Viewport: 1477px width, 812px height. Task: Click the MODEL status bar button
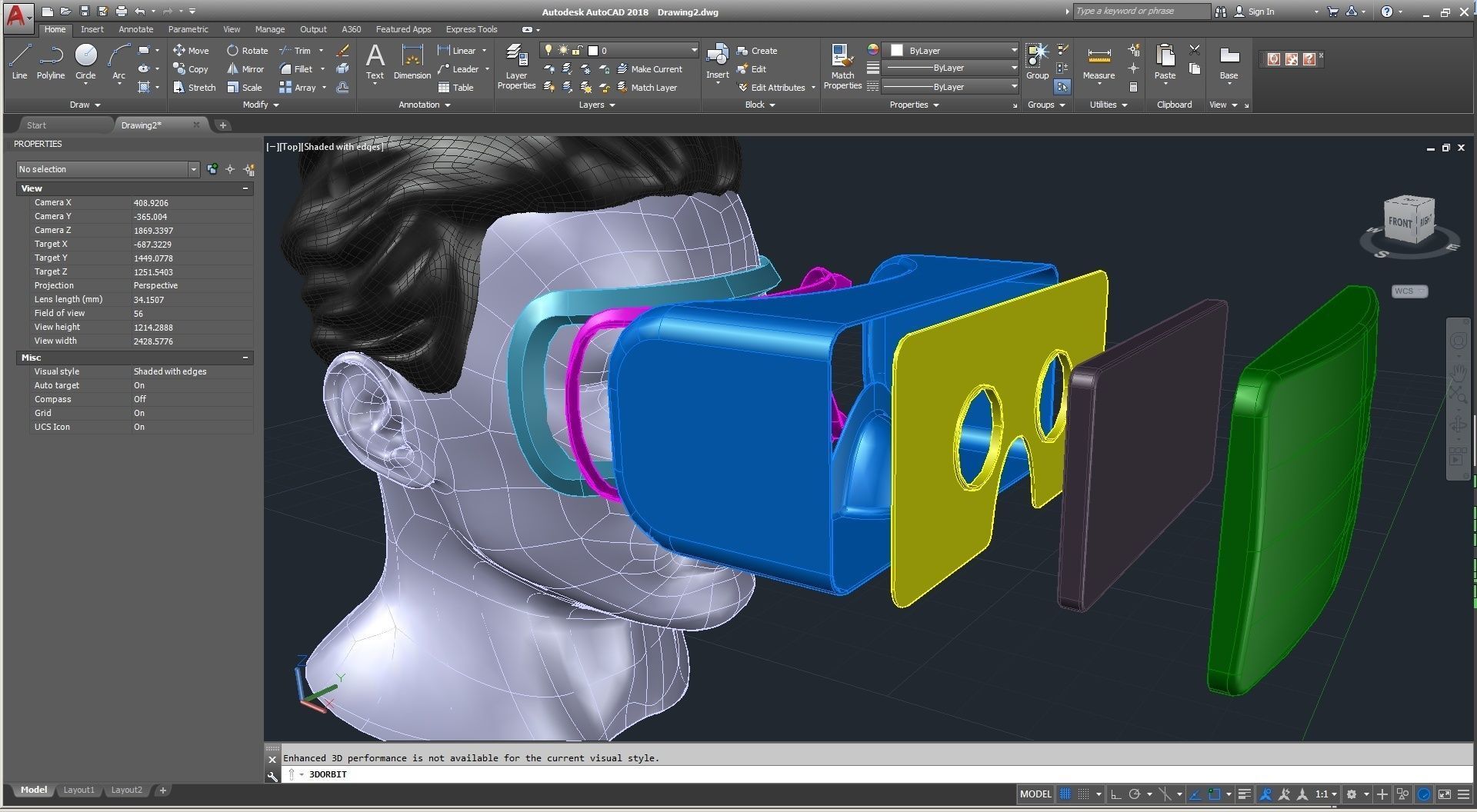(x=1035, y=794)
